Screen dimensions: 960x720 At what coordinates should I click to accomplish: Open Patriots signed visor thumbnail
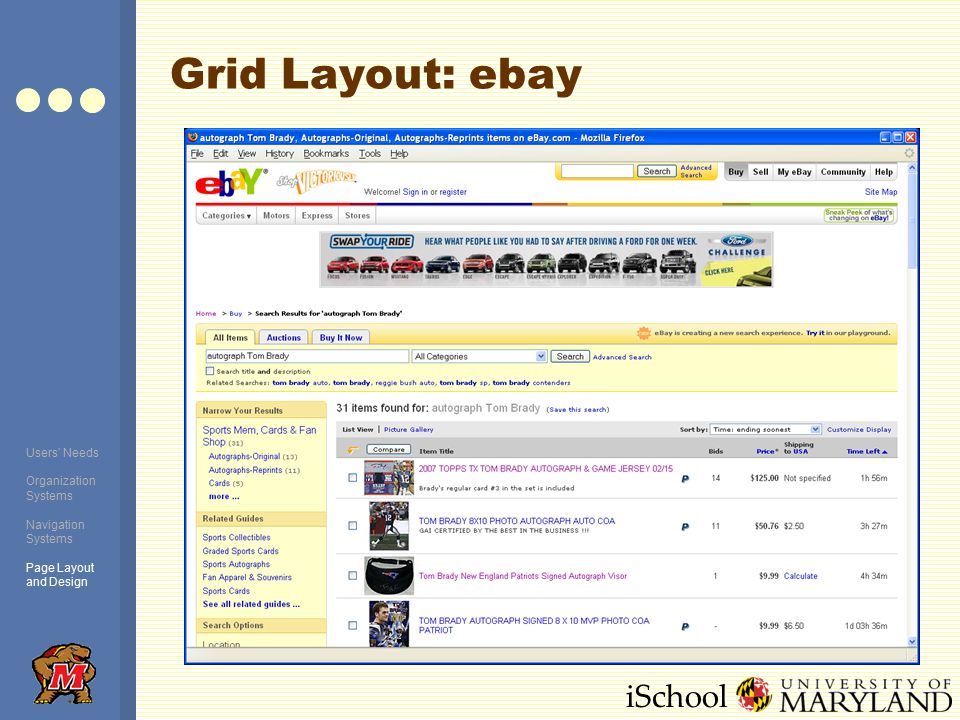pyautogui.click(x=389, y=576)
